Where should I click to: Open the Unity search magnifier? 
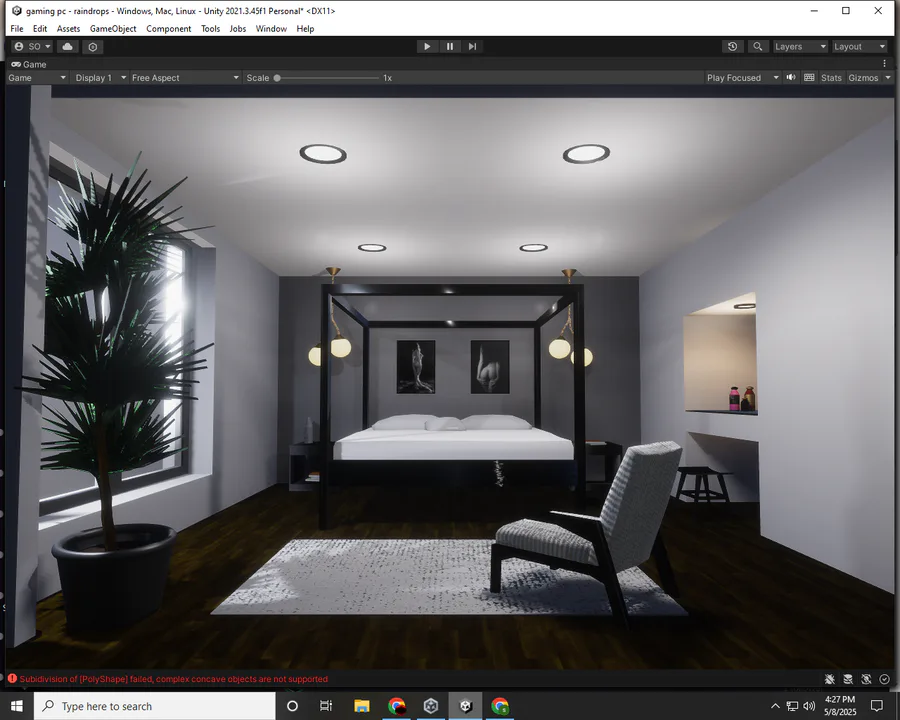point(758,47)
